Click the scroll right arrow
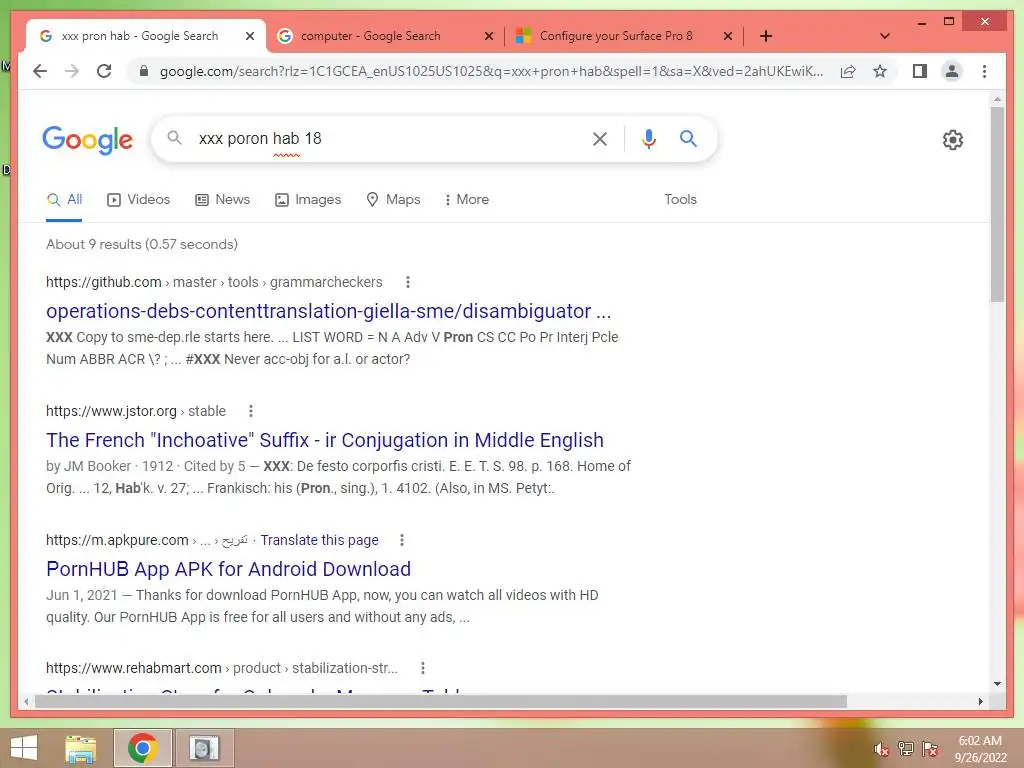Image resolution: width=1024 pixels, height=768 pixels. (x=980, y=701)
